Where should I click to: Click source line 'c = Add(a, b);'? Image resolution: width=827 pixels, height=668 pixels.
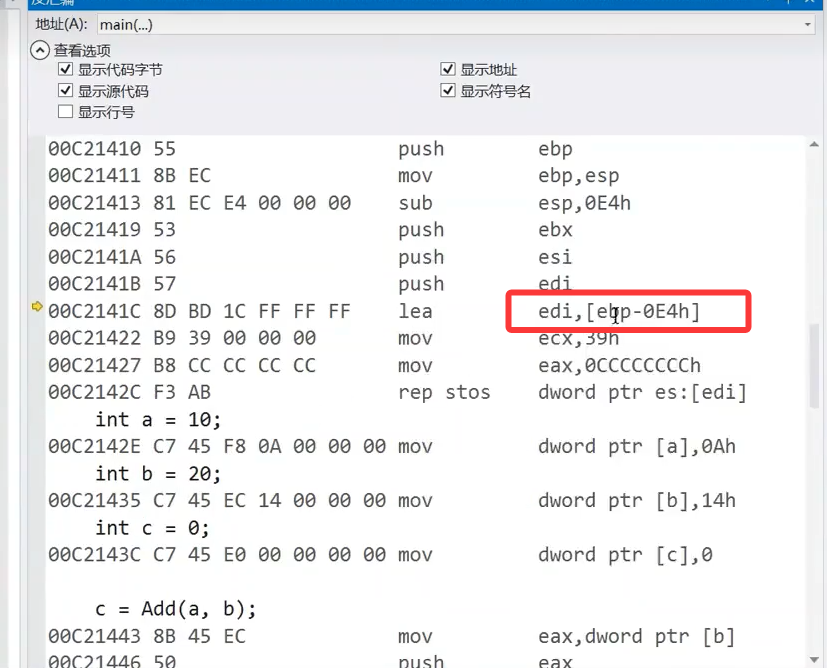click(176, 609)
